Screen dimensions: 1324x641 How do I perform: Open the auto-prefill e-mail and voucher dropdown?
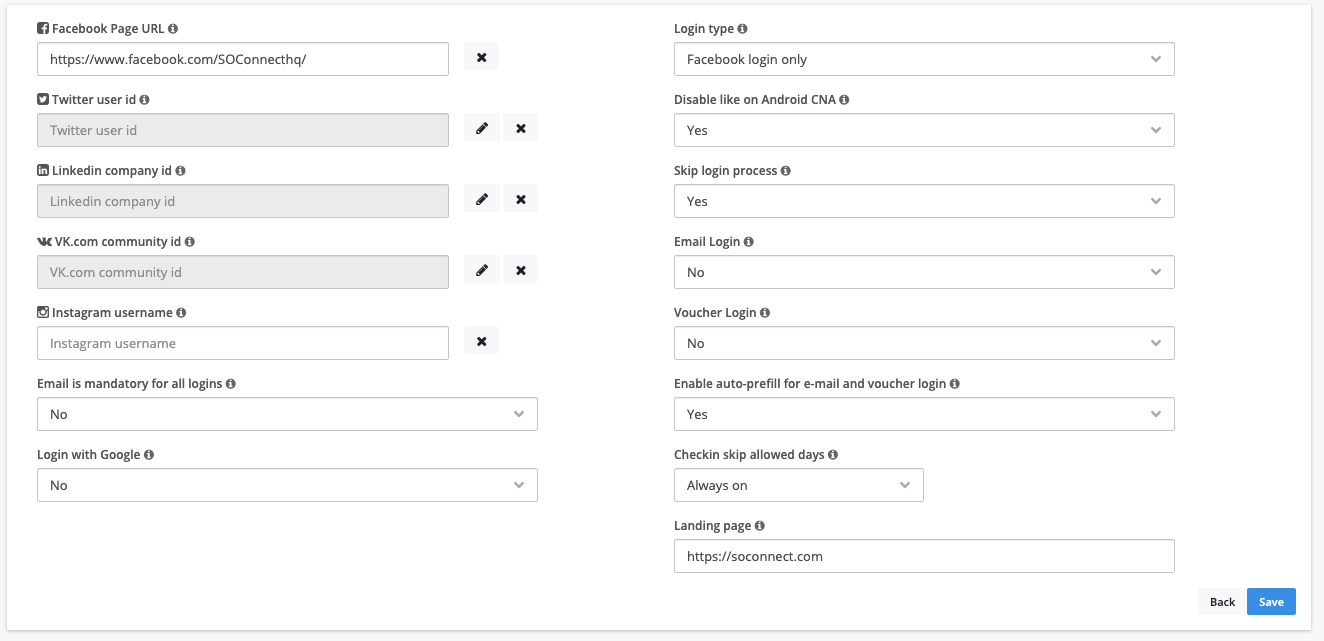pos(924,414)
